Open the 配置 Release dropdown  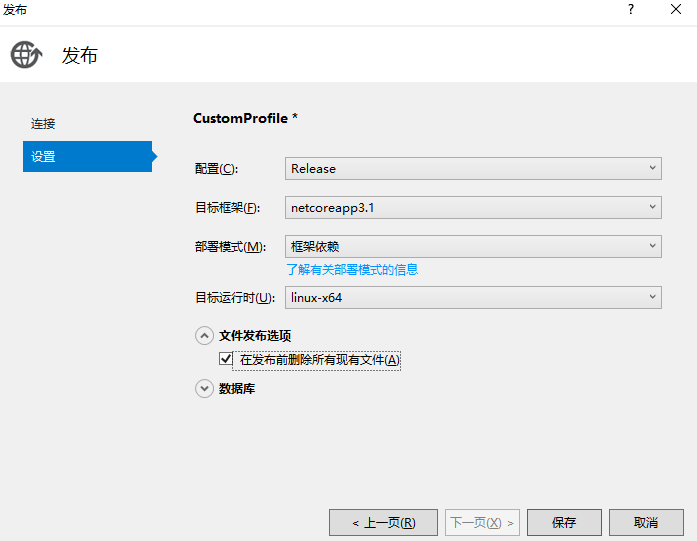coord(473,168)
